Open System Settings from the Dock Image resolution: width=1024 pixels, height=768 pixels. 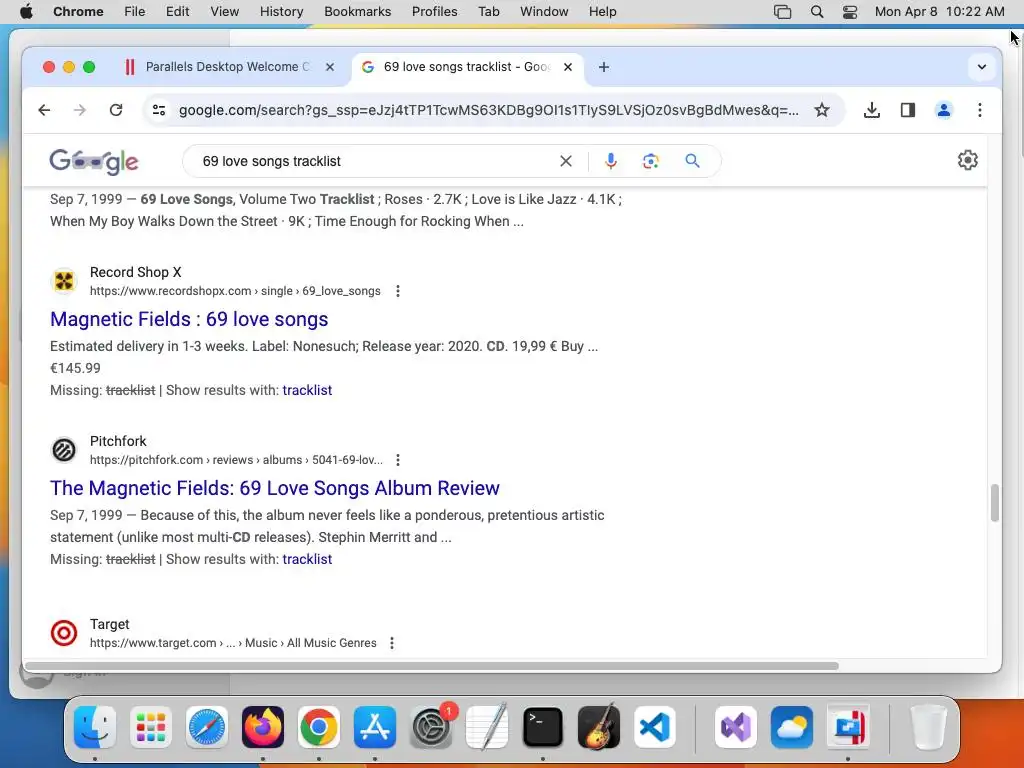point(431,727)
